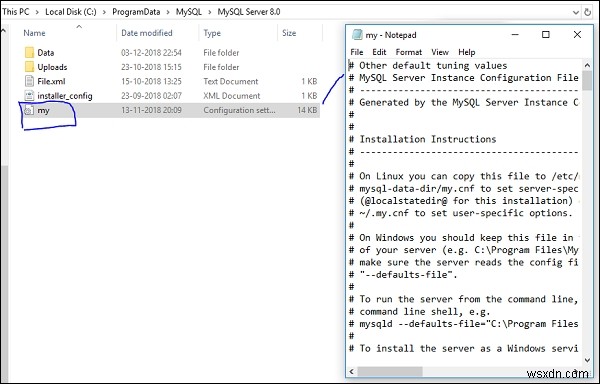Click the 13-11-2018 20:09 date cell

click(151, 110)
